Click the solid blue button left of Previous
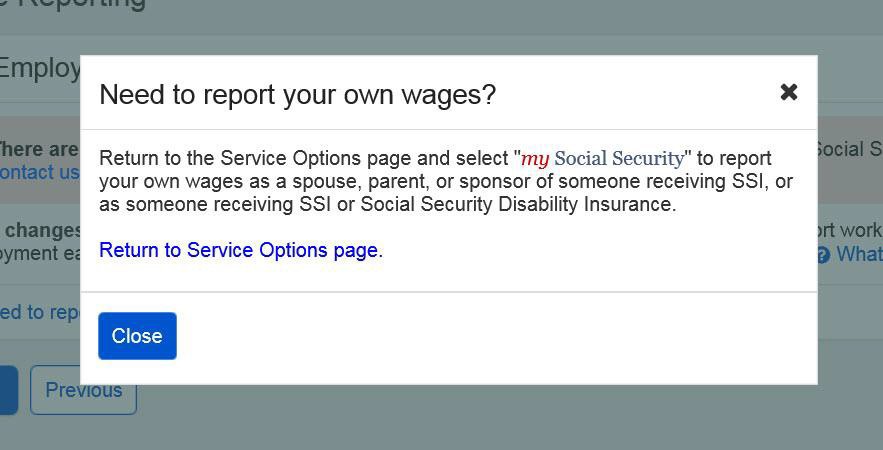Image resolution: width=883 pixels, height=450 pixels. (8, 389)
